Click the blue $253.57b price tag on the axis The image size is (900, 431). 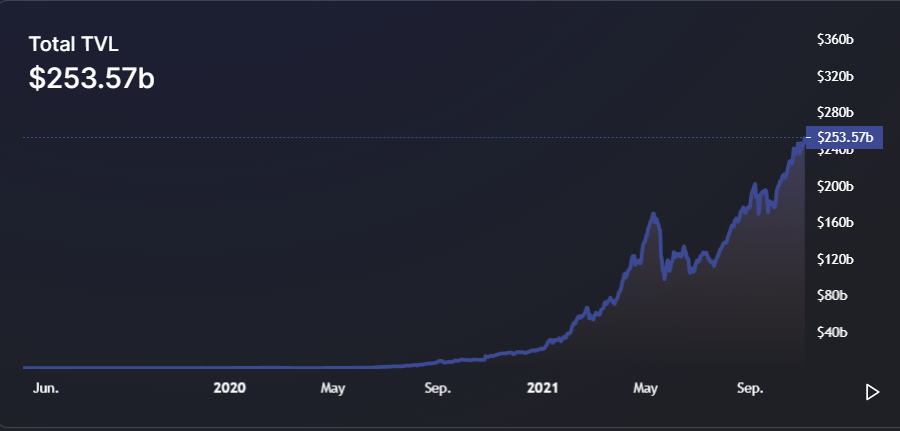tap(844, 138)
